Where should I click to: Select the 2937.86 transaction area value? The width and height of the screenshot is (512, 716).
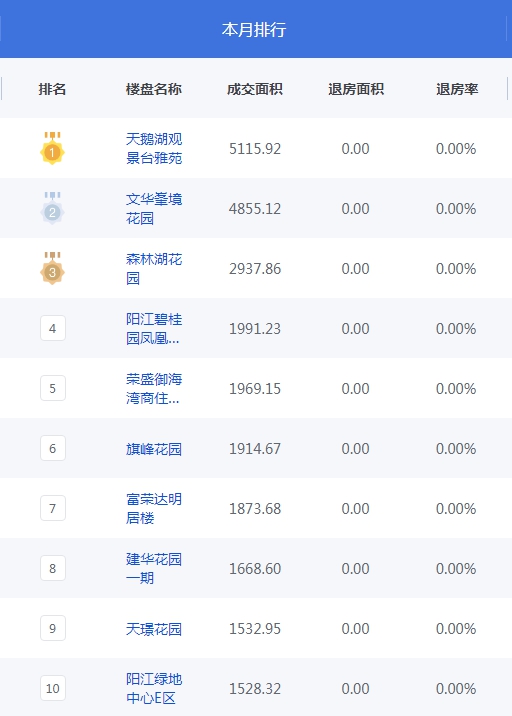click(255, 269)
